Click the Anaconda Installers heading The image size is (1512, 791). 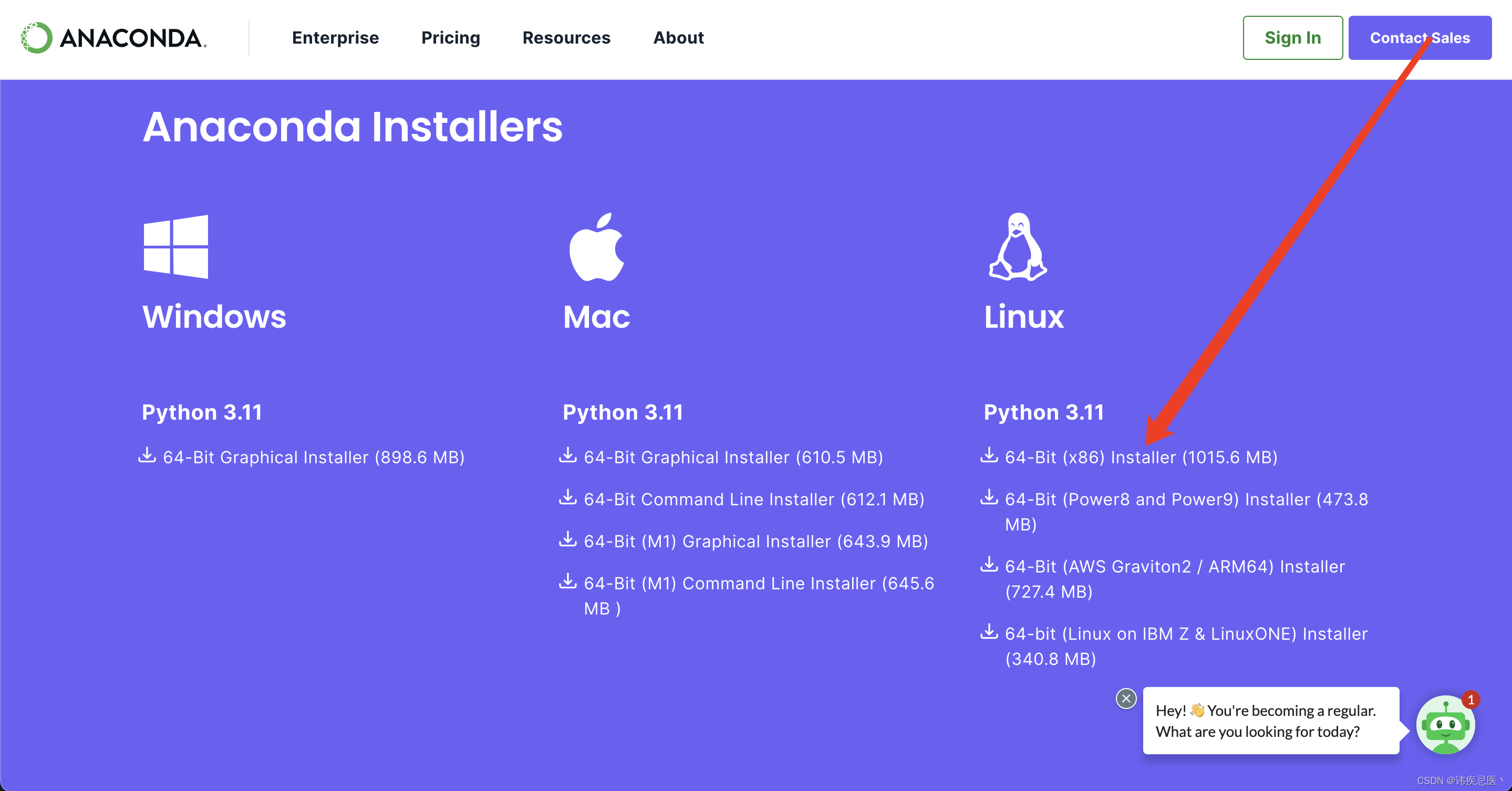coord(352,126)
